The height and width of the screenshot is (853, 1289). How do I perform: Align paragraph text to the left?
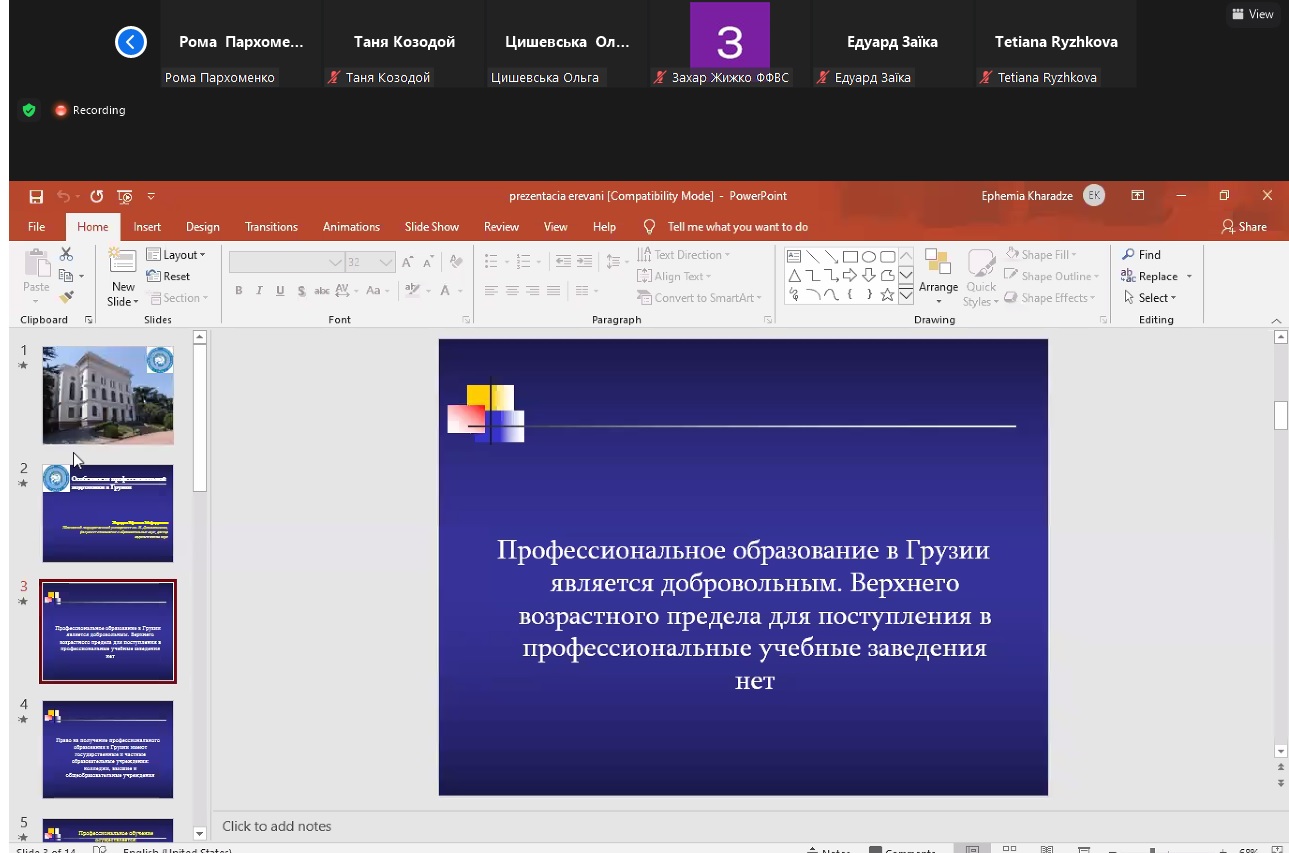point(491,291)
